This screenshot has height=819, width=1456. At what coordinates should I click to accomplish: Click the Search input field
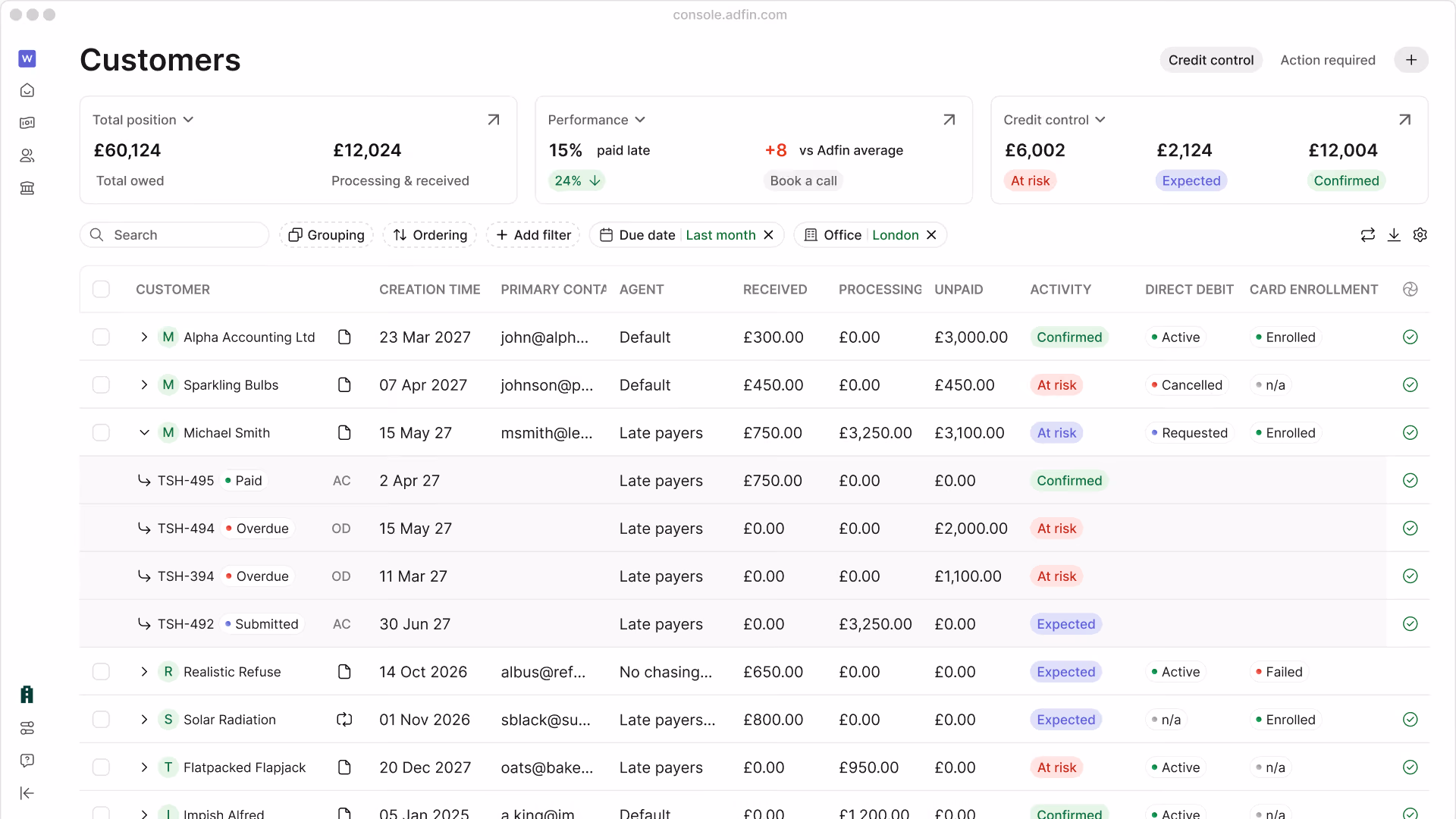pyautogui.click(x=174, y=235)
